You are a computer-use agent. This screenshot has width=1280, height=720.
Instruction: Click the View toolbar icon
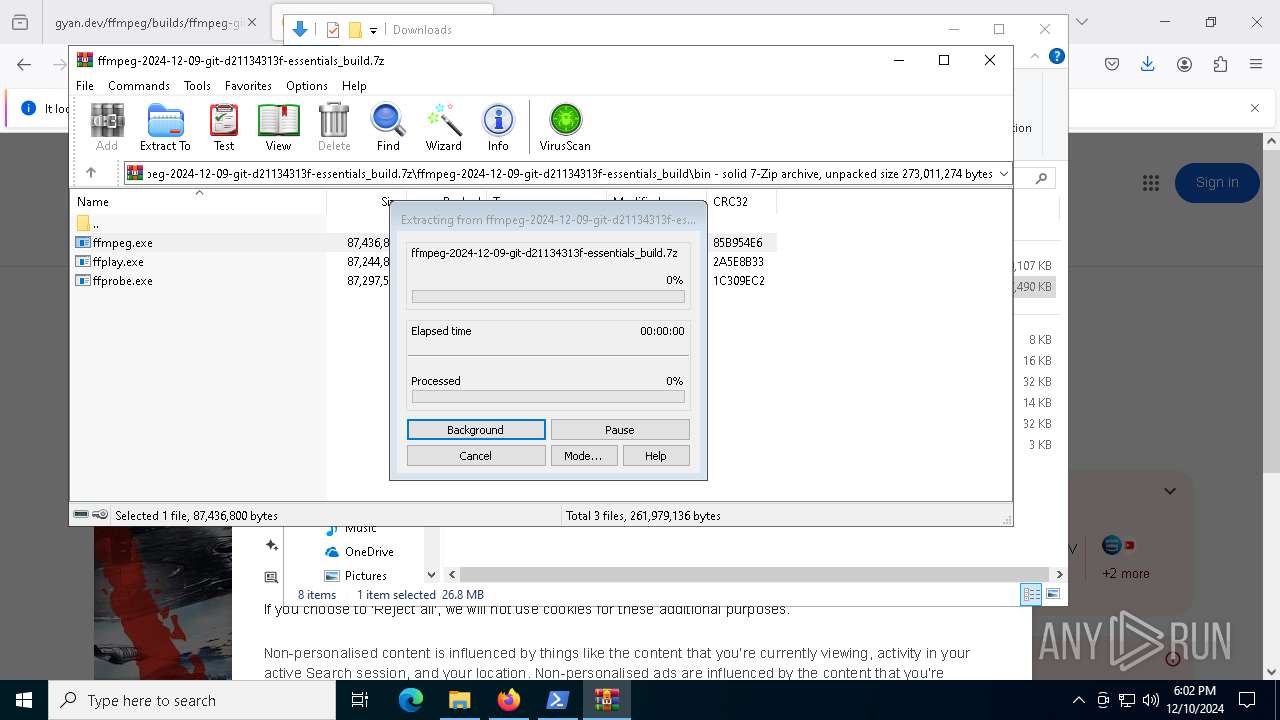click(x=278, y=127)
